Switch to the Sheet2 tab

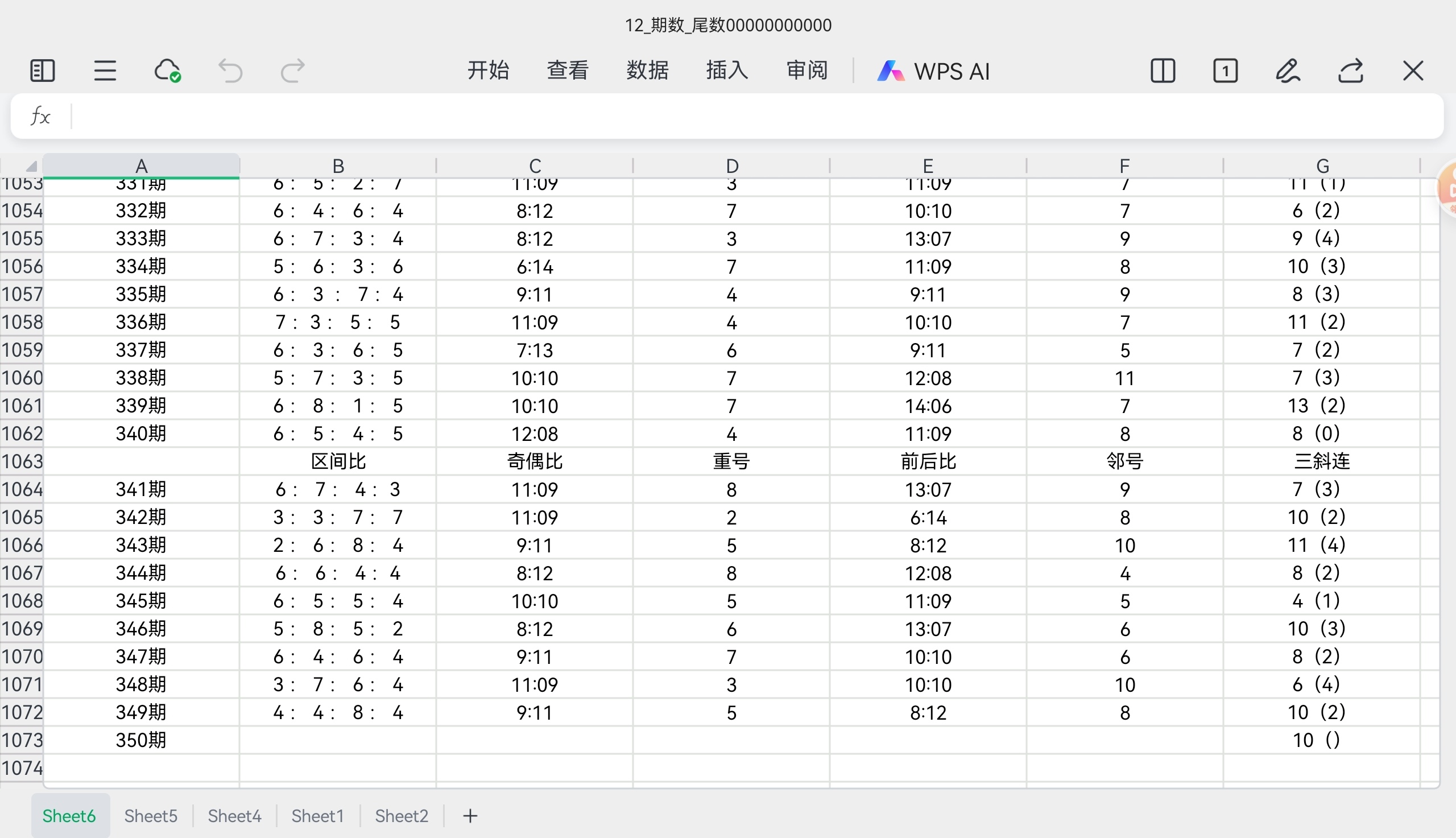[x=402, y=816]
